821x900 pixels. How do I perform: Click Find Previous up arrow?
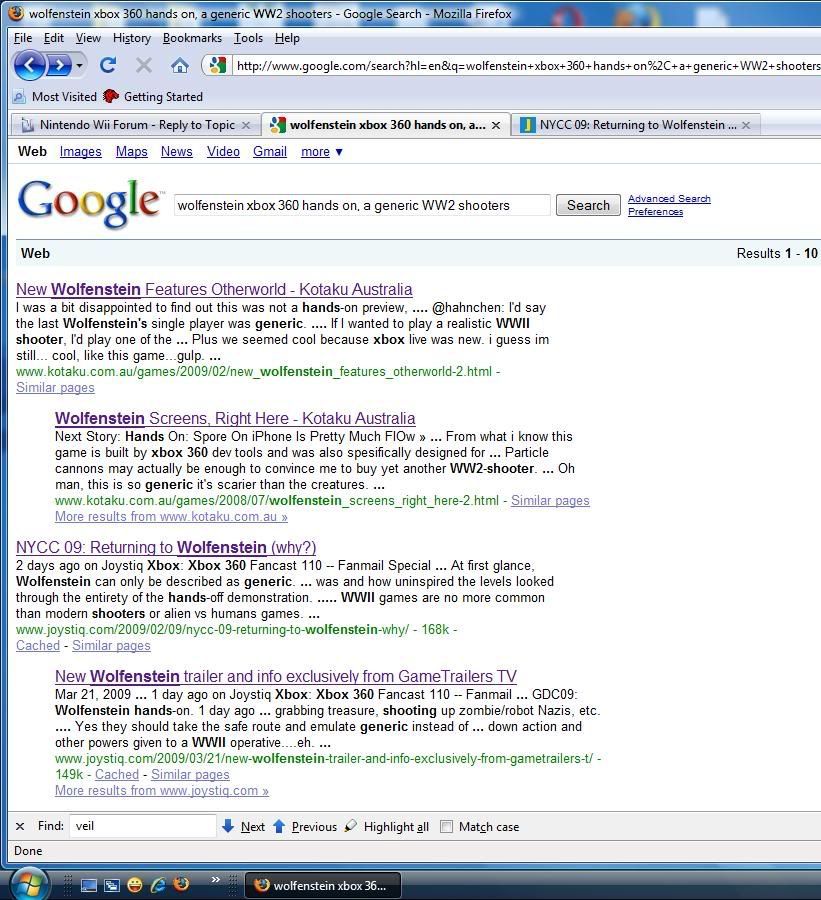tap(305, 827)
